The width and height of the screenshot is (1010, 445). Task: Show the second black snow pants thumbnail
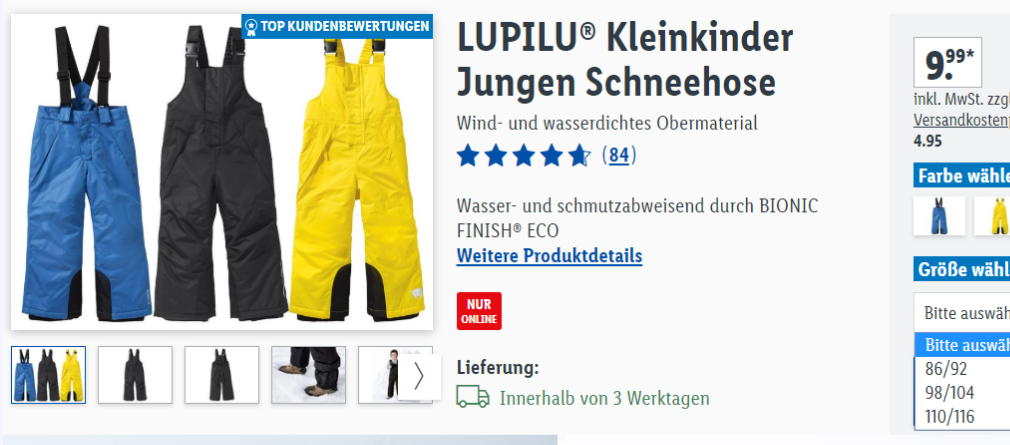(135, 375)
